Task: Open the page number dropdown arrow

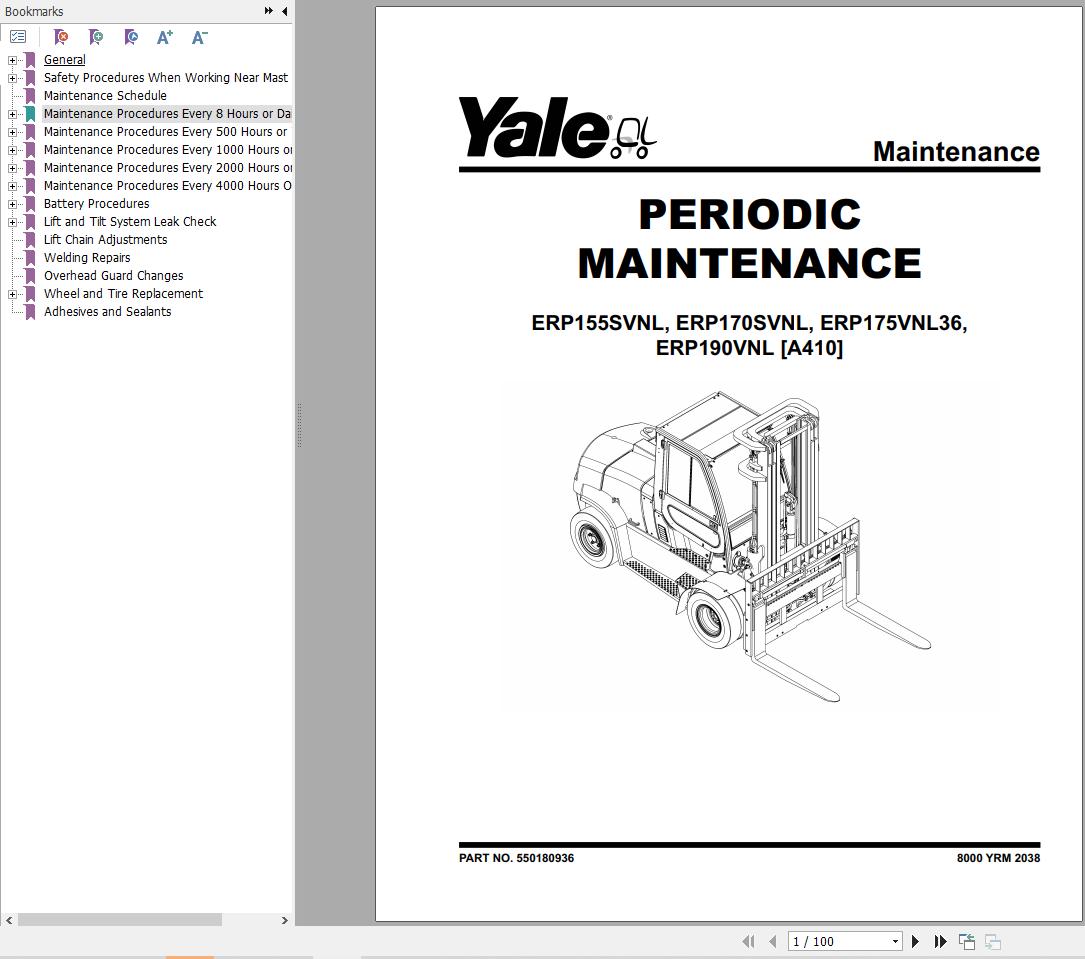Action: (x=895, y=941)
